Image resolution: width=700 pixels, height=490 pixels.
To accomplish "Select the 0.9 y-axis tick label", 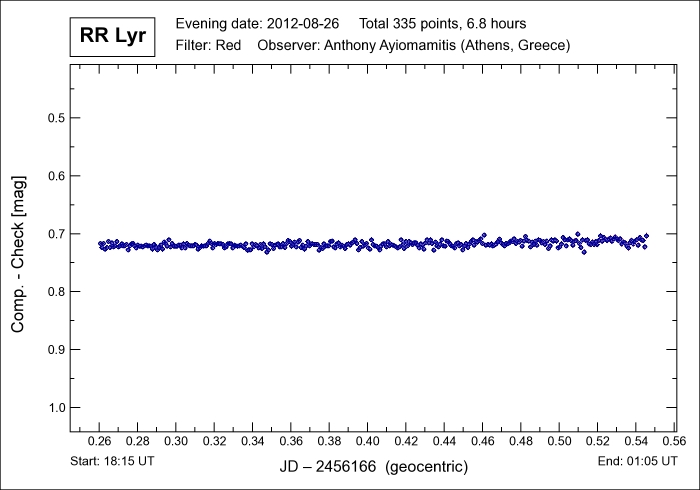I will point(57,350).
